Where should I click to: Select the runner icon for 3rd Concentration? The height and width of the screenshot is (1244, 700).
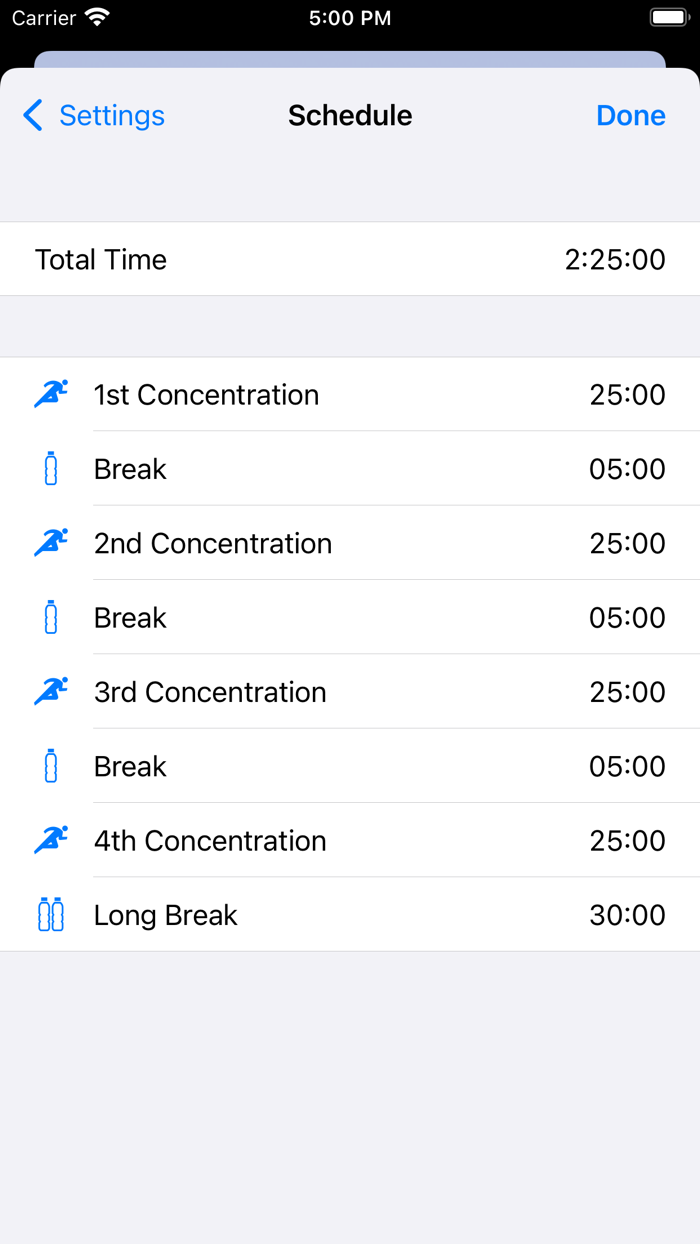(x=49, y=692)
